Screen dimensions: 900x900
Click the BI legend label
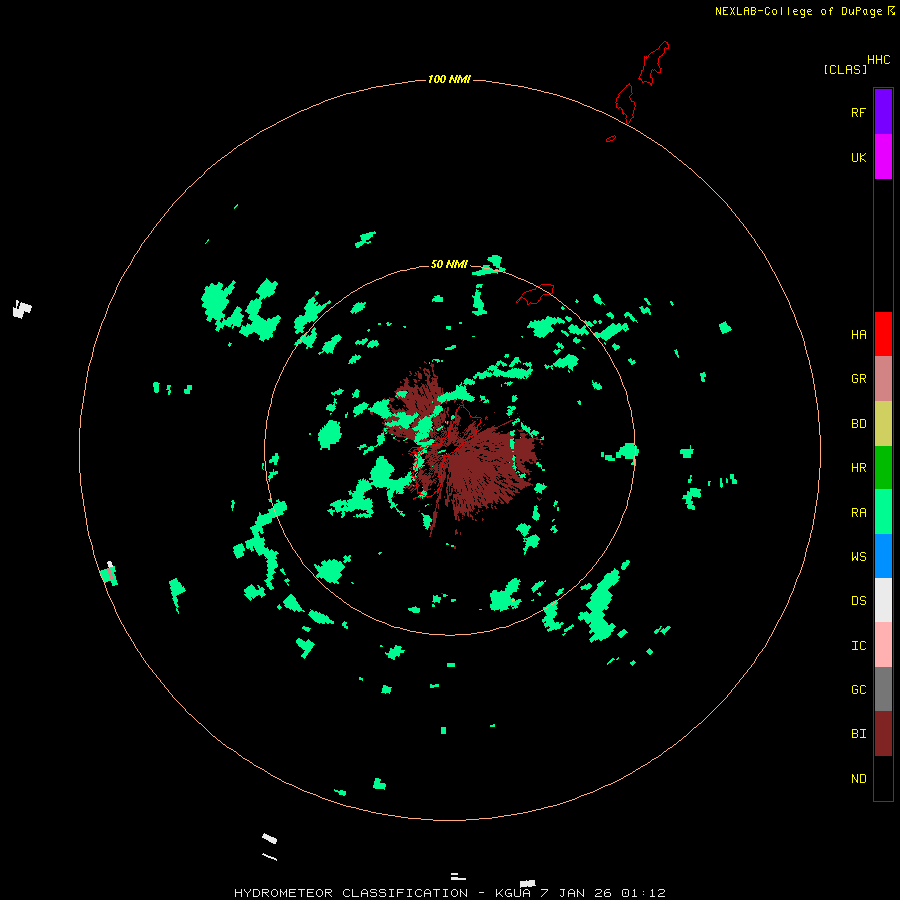(858, 734)
